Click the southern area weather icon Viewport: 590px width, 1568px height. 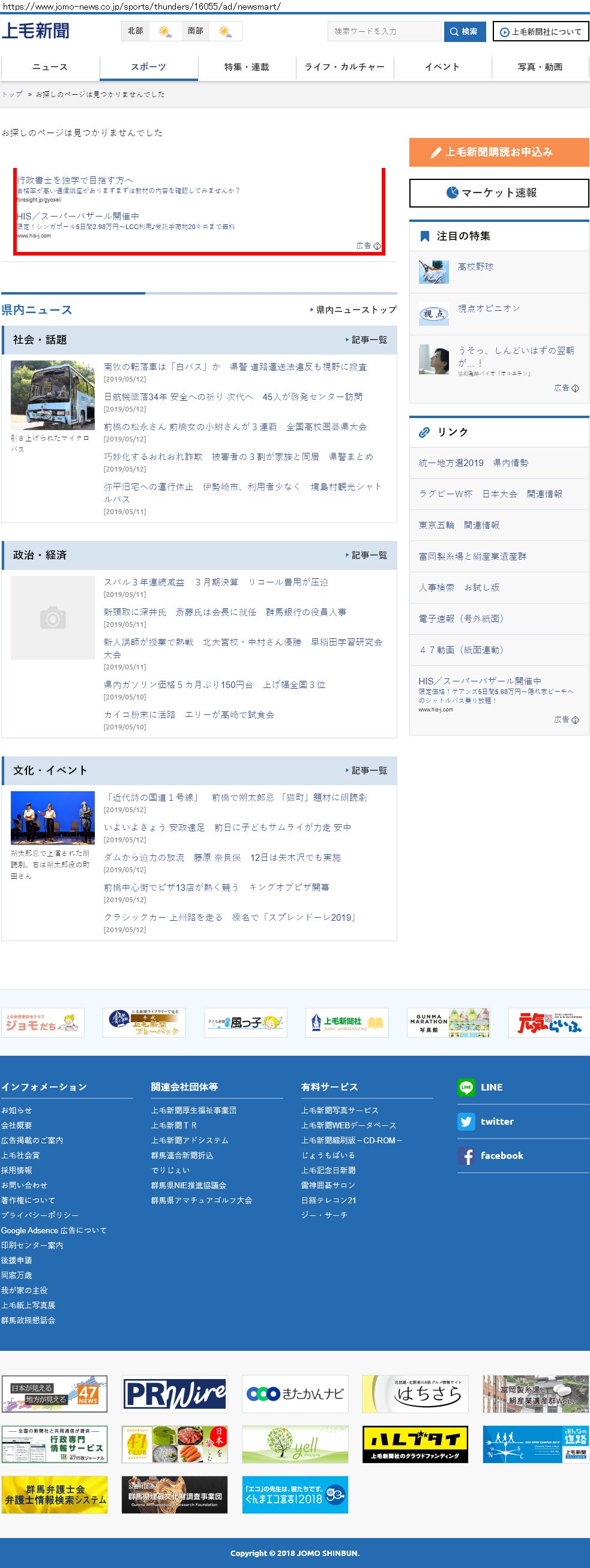[224, 32]
